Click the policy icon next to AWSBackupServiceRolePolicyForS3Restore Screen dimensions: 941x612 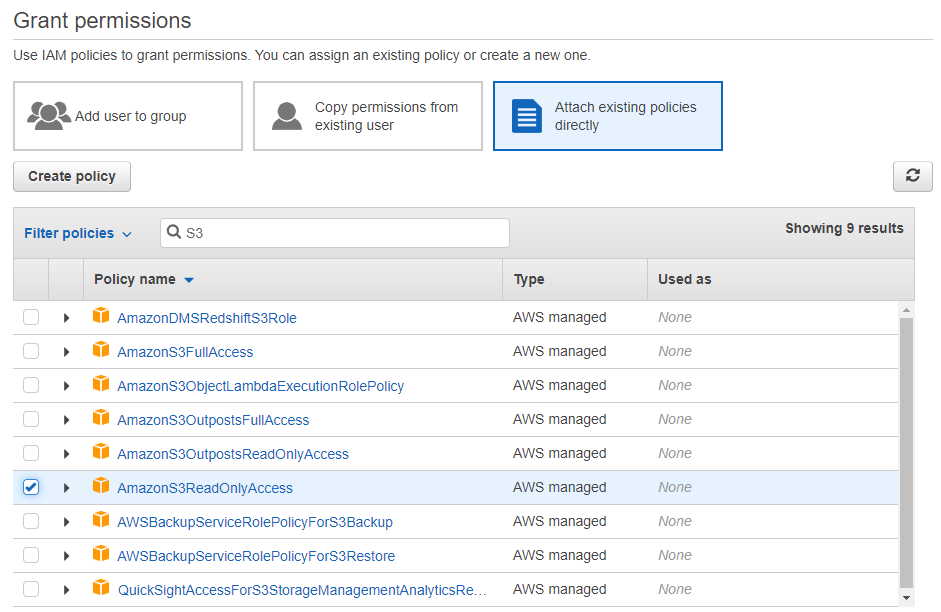click(x=100, y=555)
